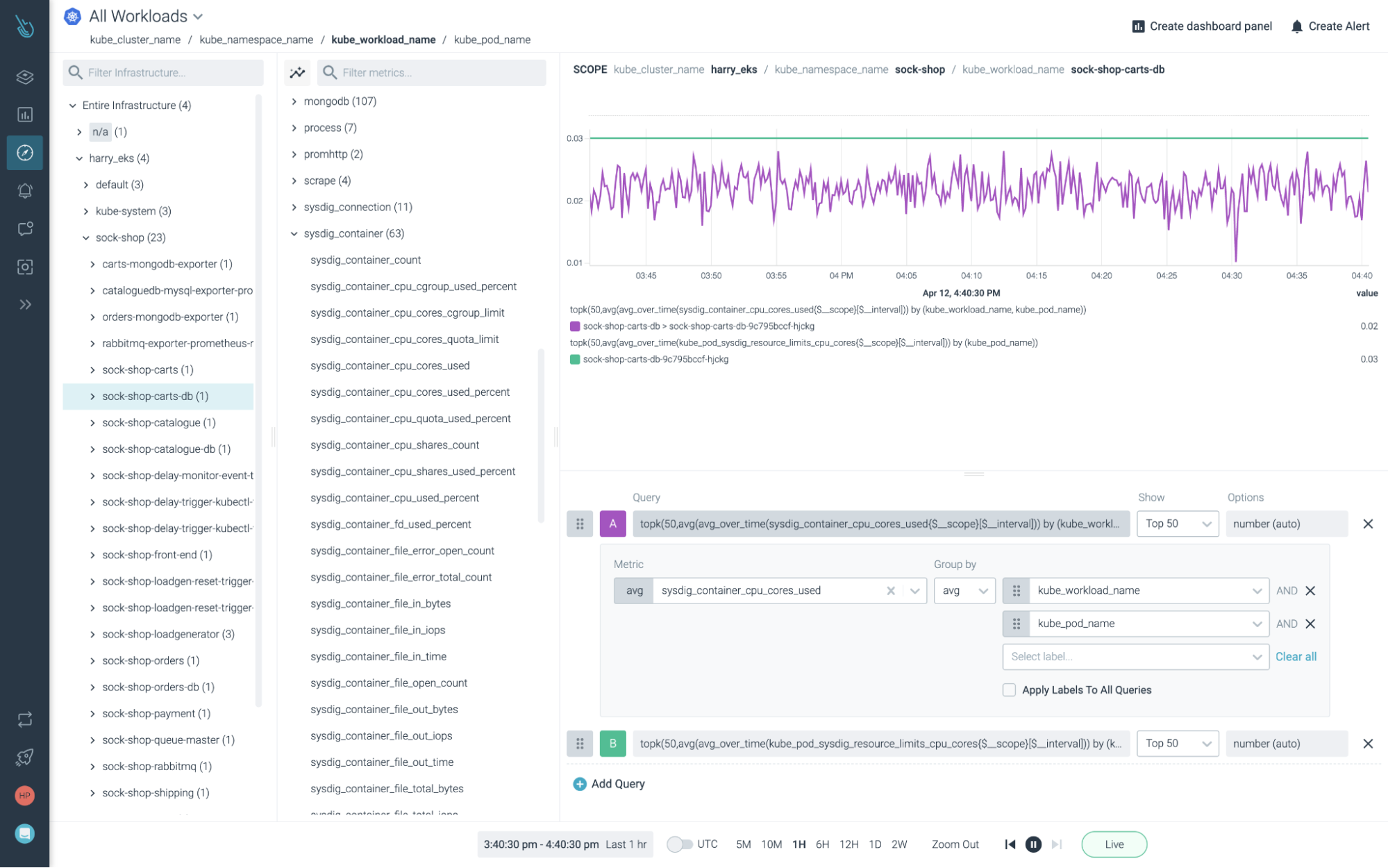Click the trending-chart icon beside metrics filter
Image resolution: width=1388 pixels, height=868 pixels.
[297, 72]
